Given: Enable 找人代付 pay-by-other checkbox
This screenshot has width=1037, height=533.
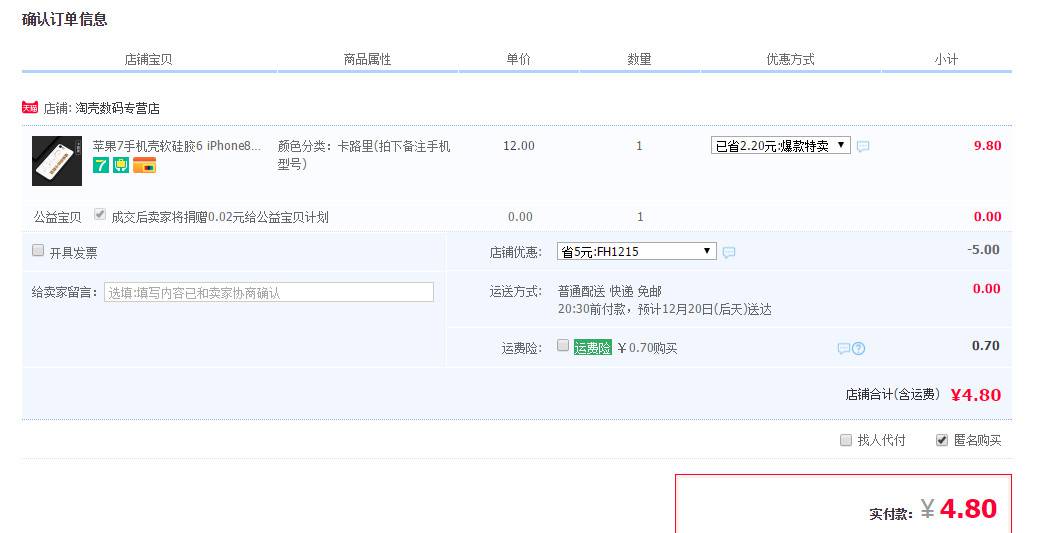Looking at the screenshot, I should coord(846,440).
